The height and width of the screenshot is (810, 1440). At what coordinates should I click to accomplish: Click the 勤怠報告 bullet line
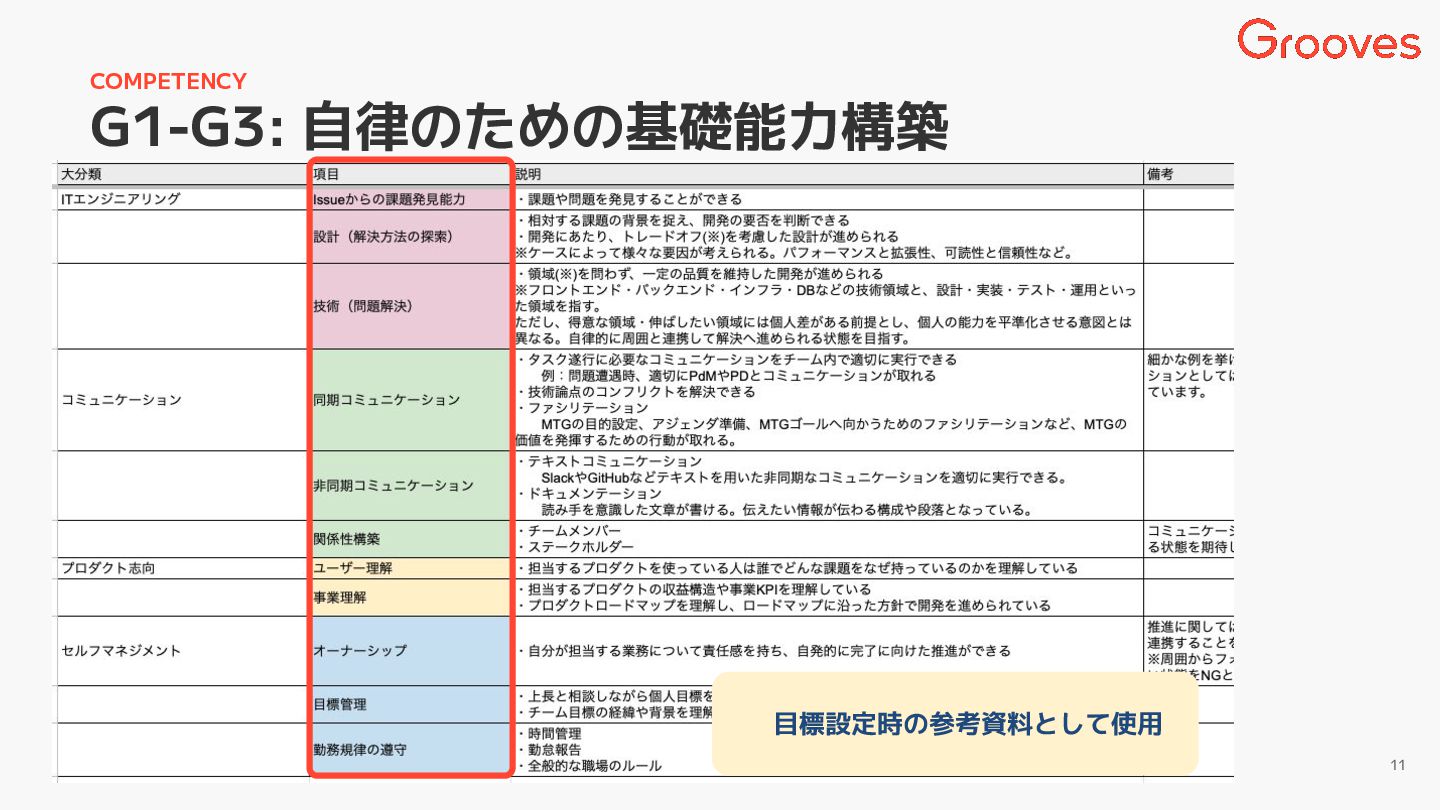pos(549,749)
